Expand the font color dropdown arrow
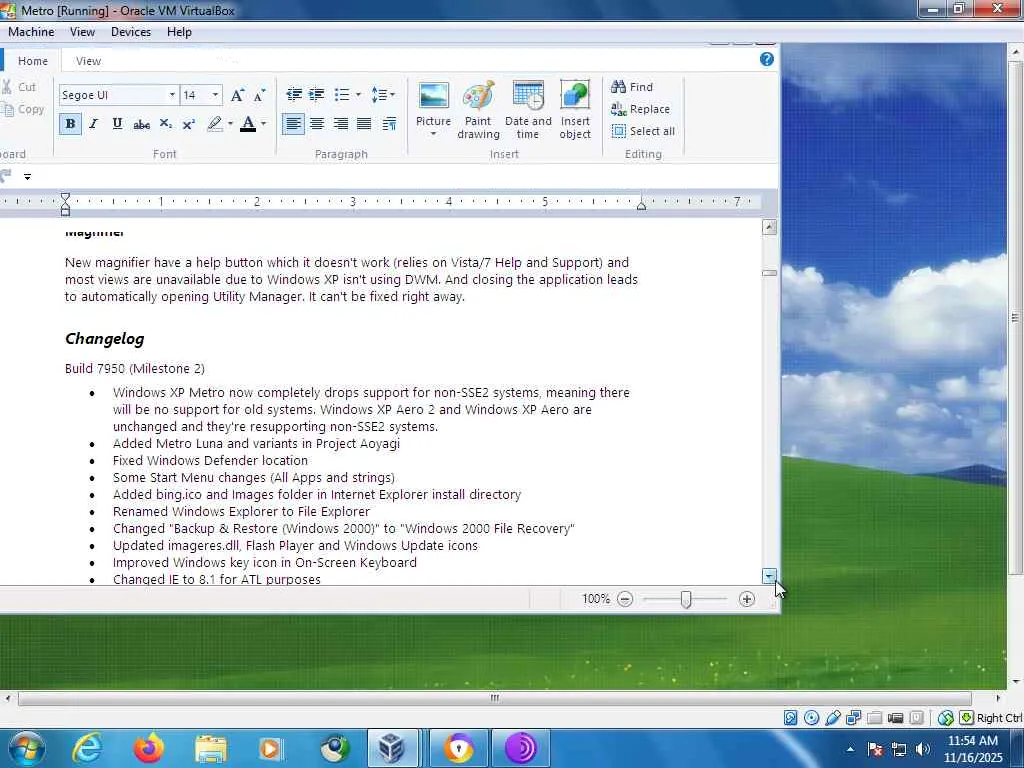The height and width of the screenshot is (768, 1024). pyautogui.click(x=263, y=123)
